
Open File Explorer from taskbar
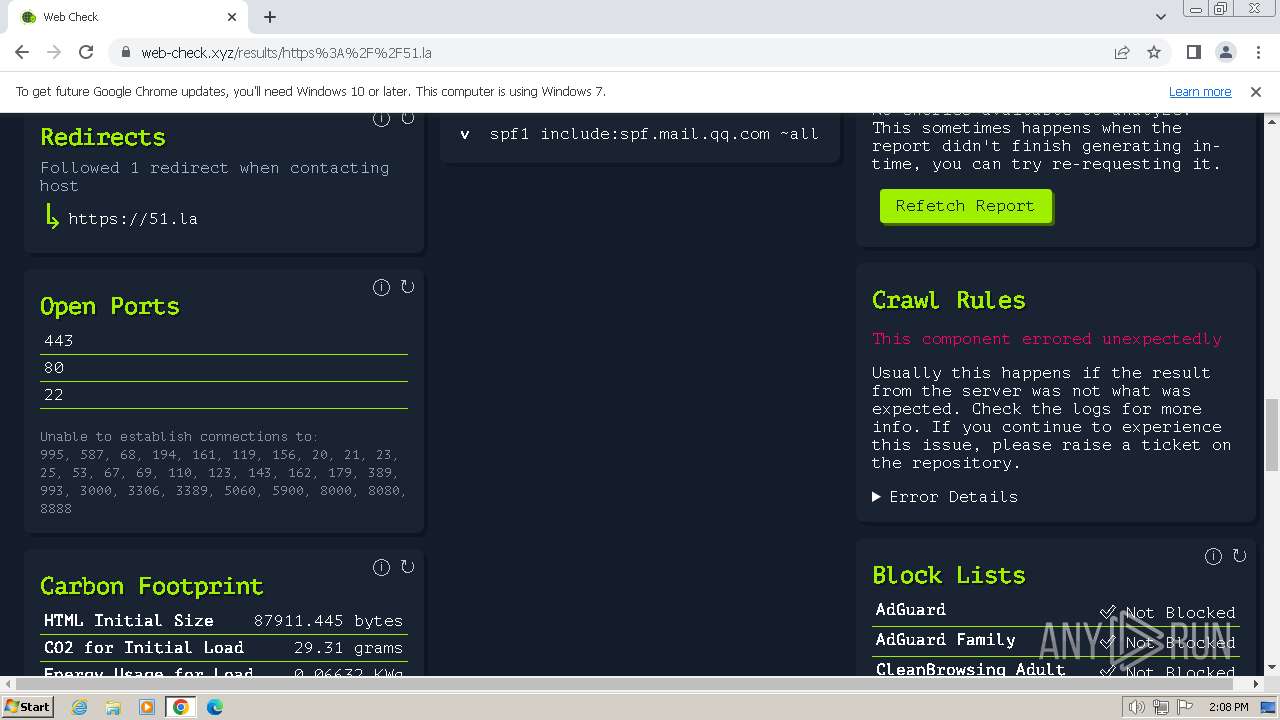[113, 707]
